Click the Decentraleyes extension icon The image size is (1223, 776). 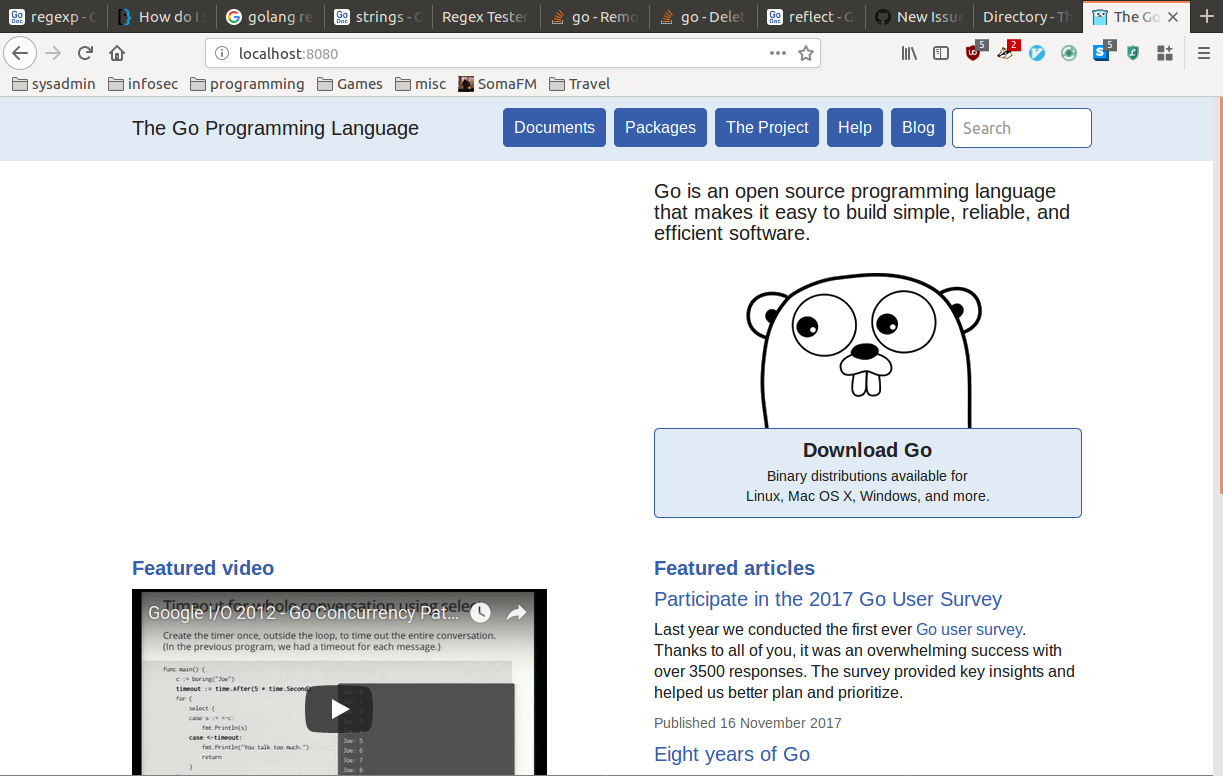click(x=1068, y=52)
